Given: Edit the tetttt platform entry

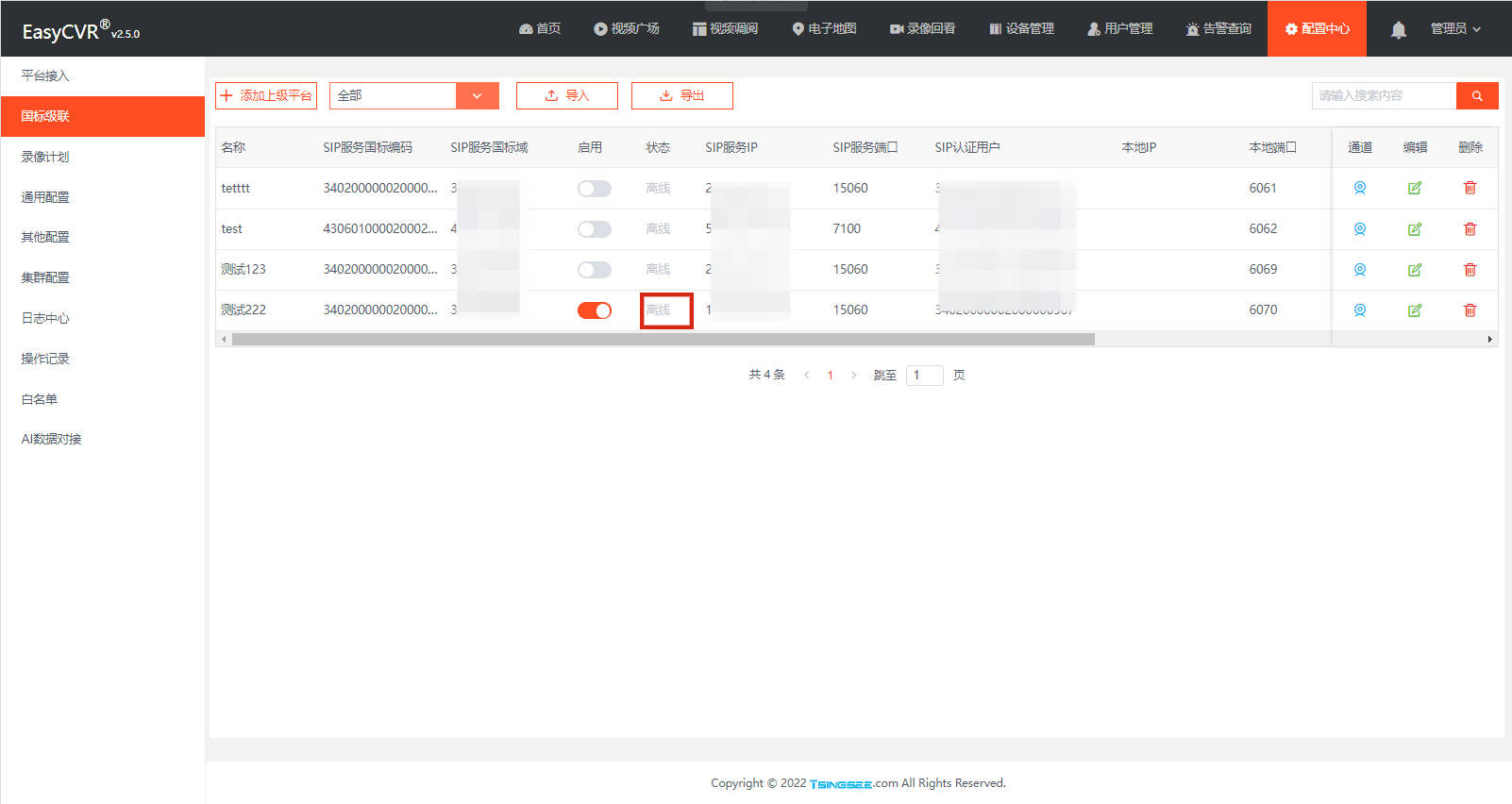Looking at the screenshot, I should coord(1415,188).
